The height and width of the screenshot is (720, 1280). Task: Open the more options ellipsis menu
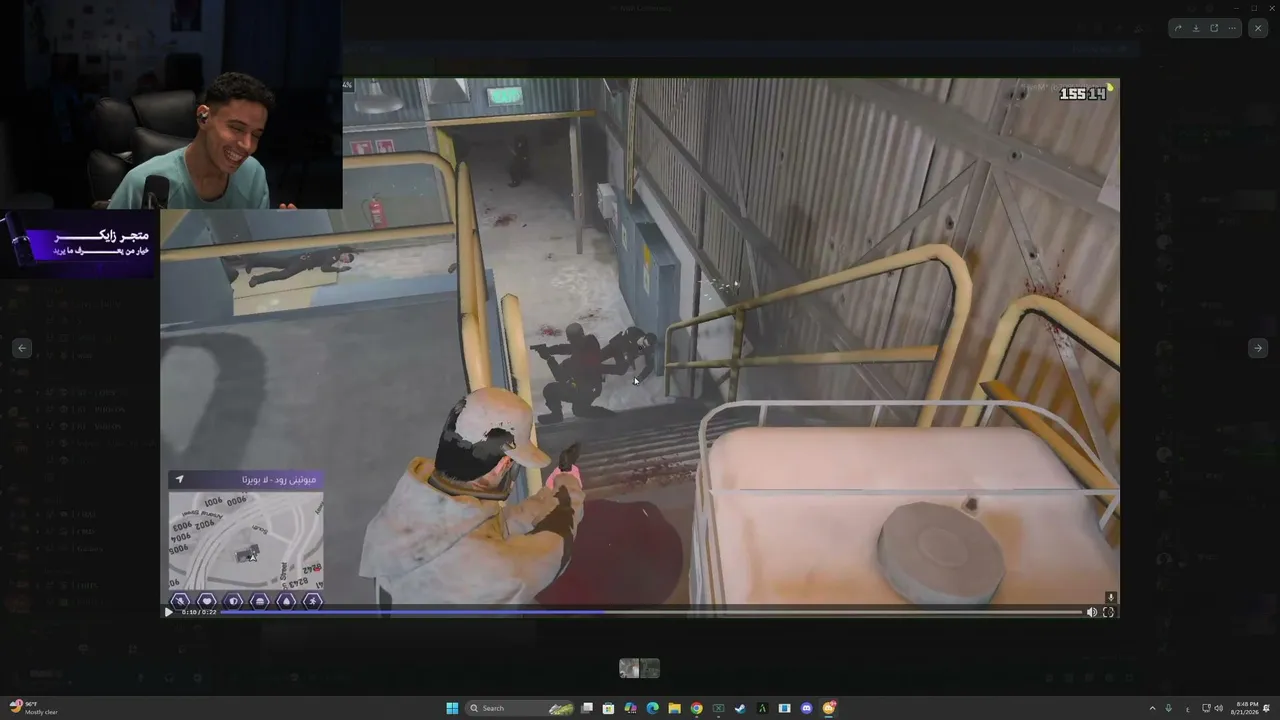click(1232, 28)
